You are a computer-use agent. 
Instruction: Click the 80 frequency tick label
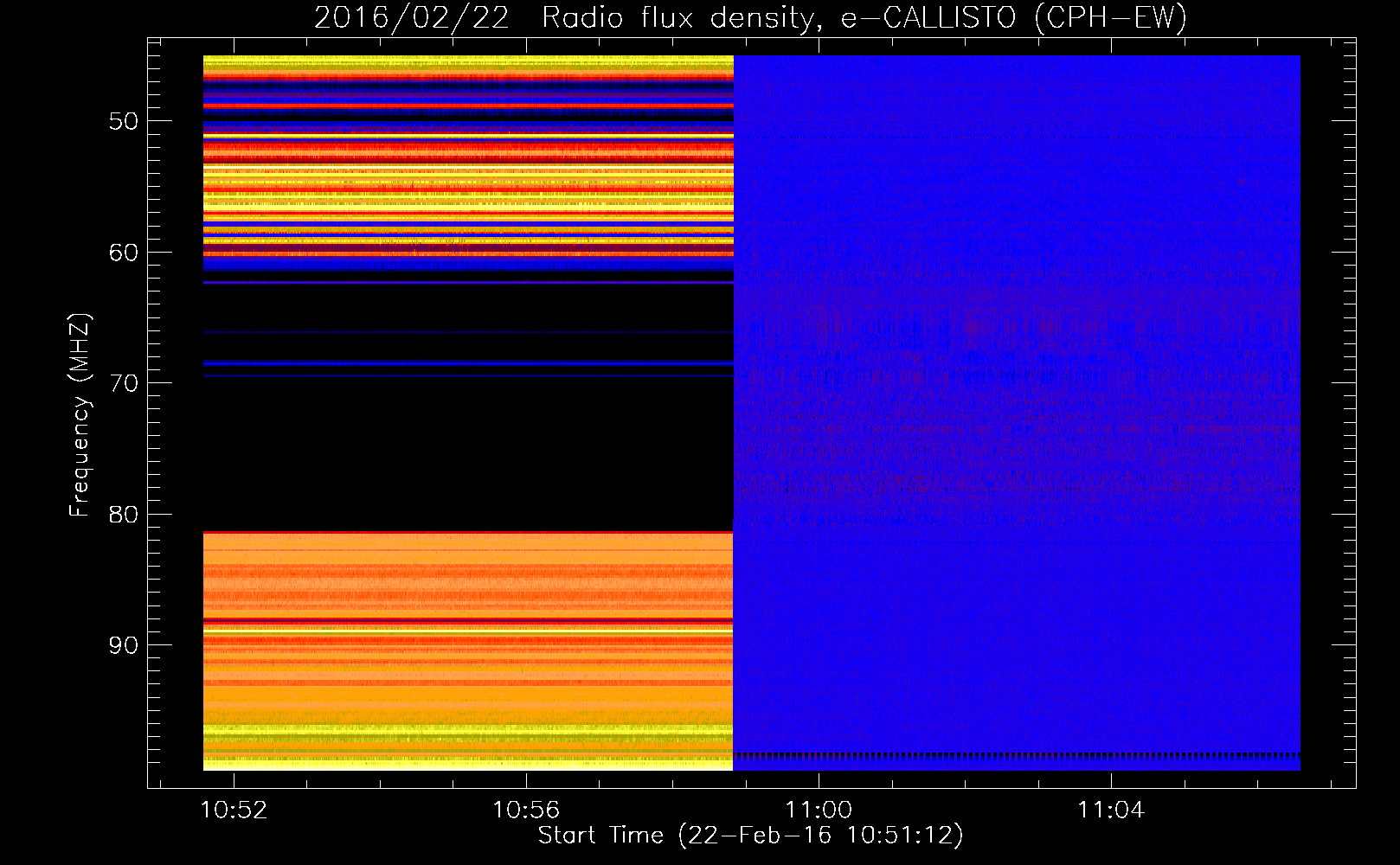pyautogui.click(x=124, y=515)
